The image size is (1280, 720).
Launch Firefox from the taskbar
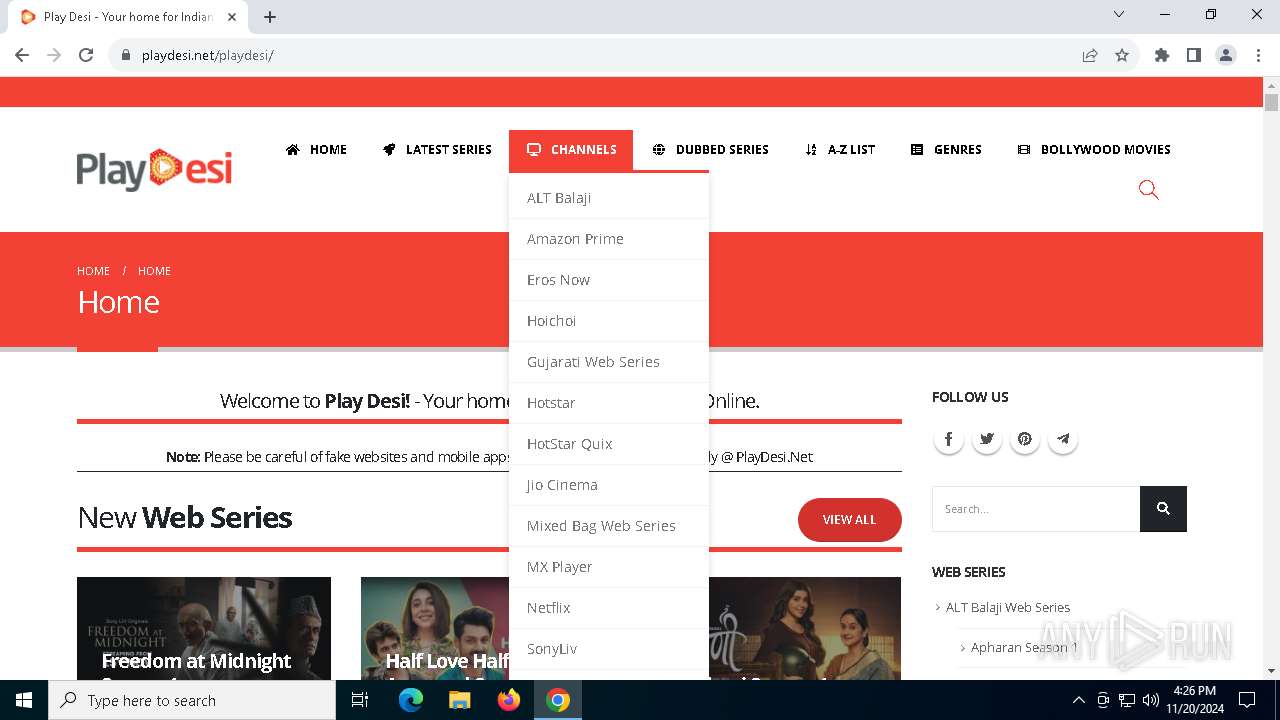coord(508,700)
